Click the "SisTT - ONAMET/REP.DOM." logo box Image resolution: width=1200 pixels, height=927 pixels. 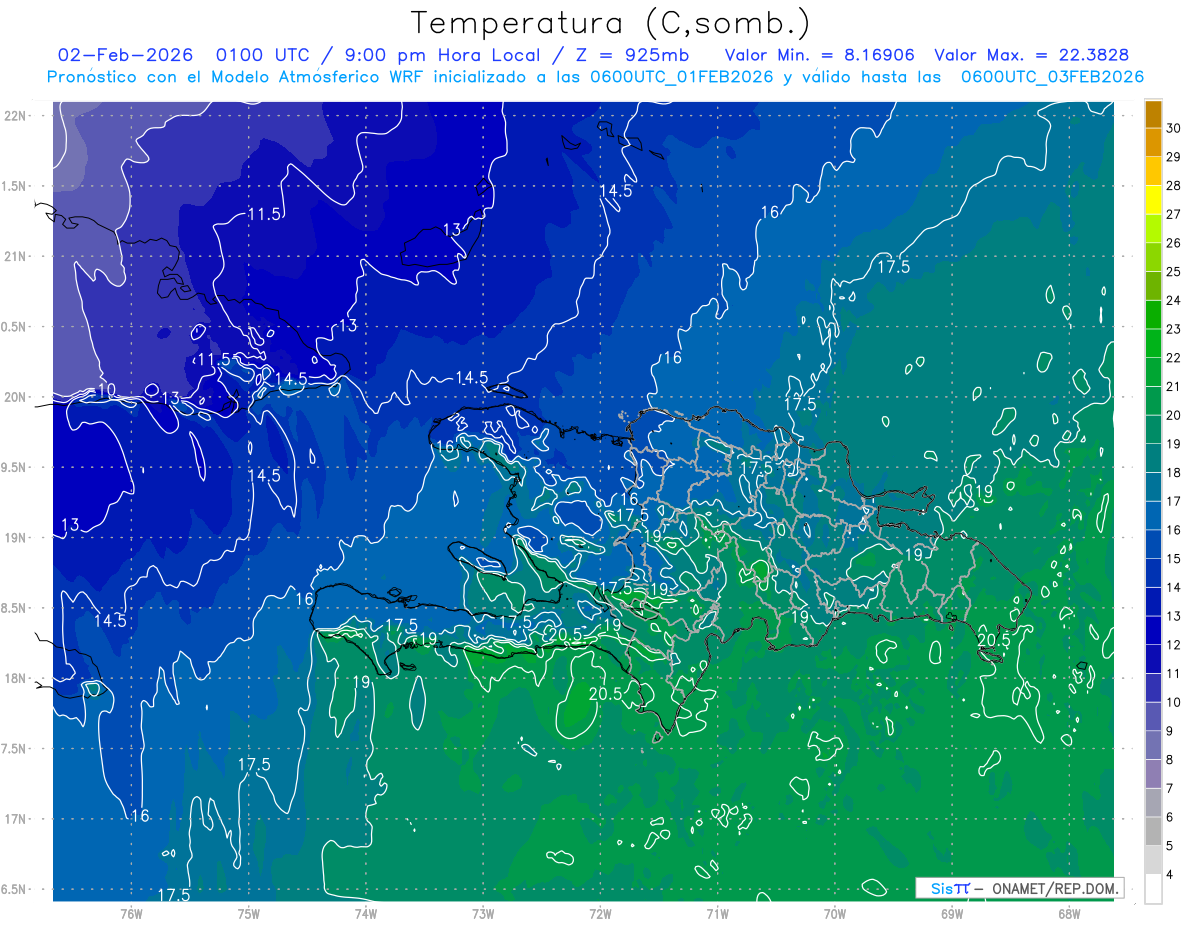coord(1019,888)
